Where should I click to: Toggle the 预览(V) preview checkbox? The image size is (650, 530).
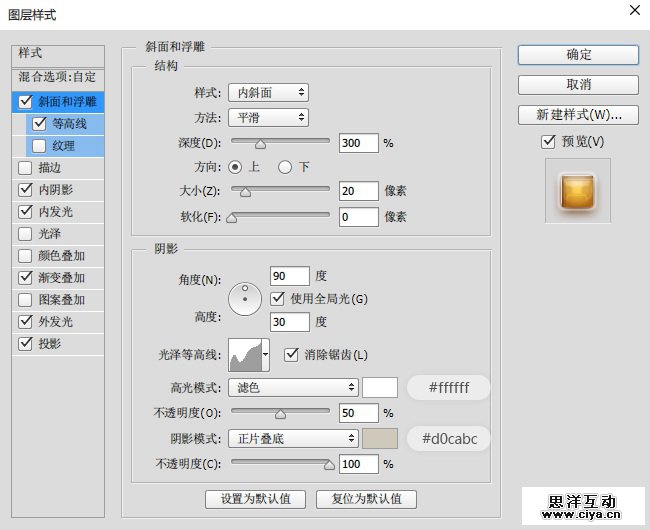coord(548,141)
